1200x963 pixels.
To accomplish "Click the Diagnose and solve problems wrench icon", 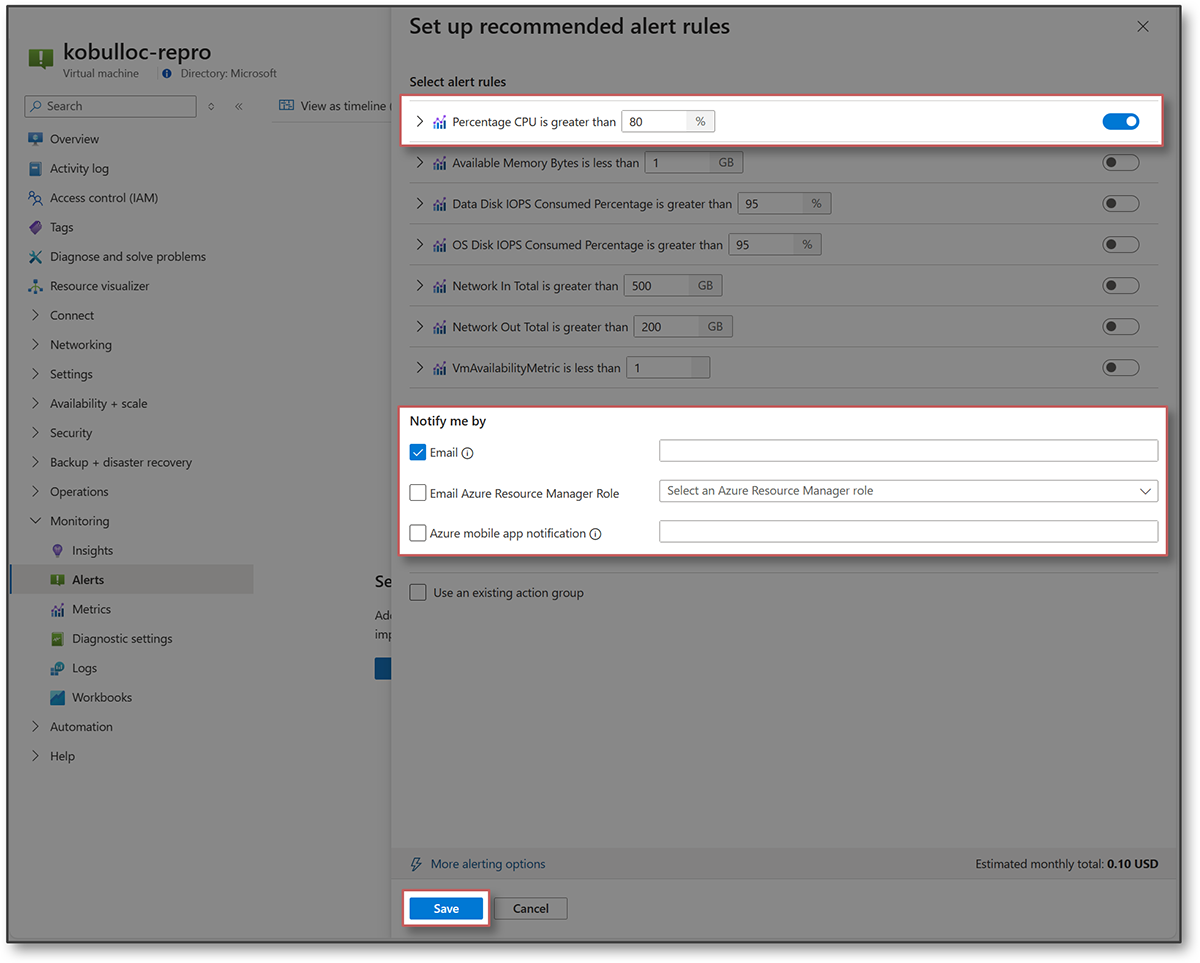I will tap(36, 256).
